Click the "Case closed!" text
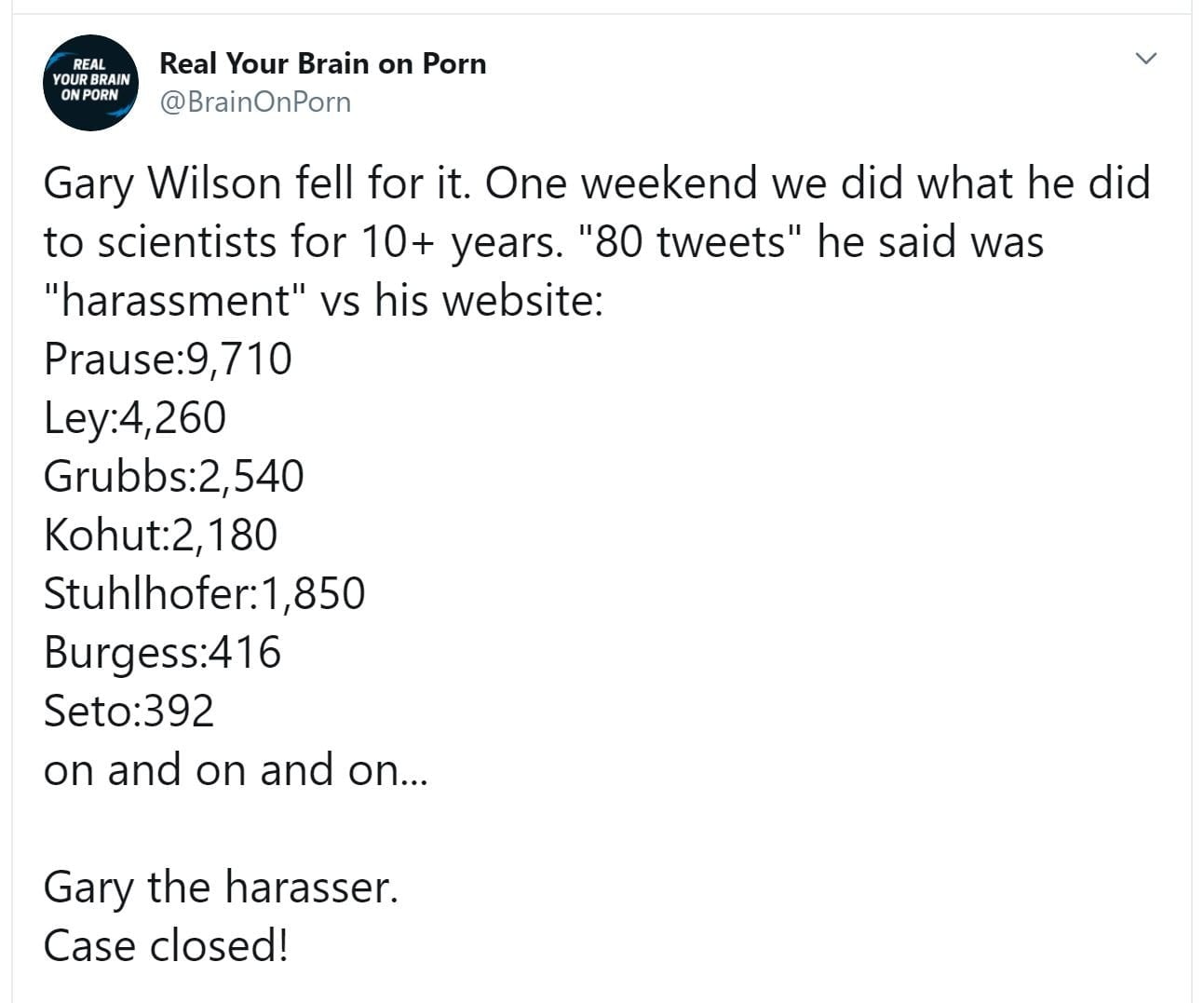Viewport: 1204px width, 1003px height. [166, 945]
